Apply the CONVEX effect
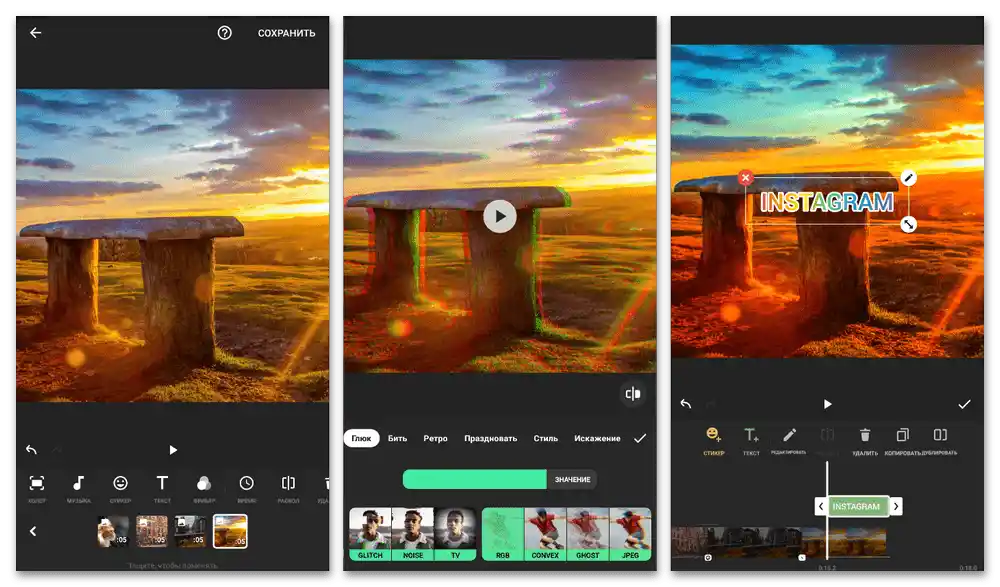 545,534
